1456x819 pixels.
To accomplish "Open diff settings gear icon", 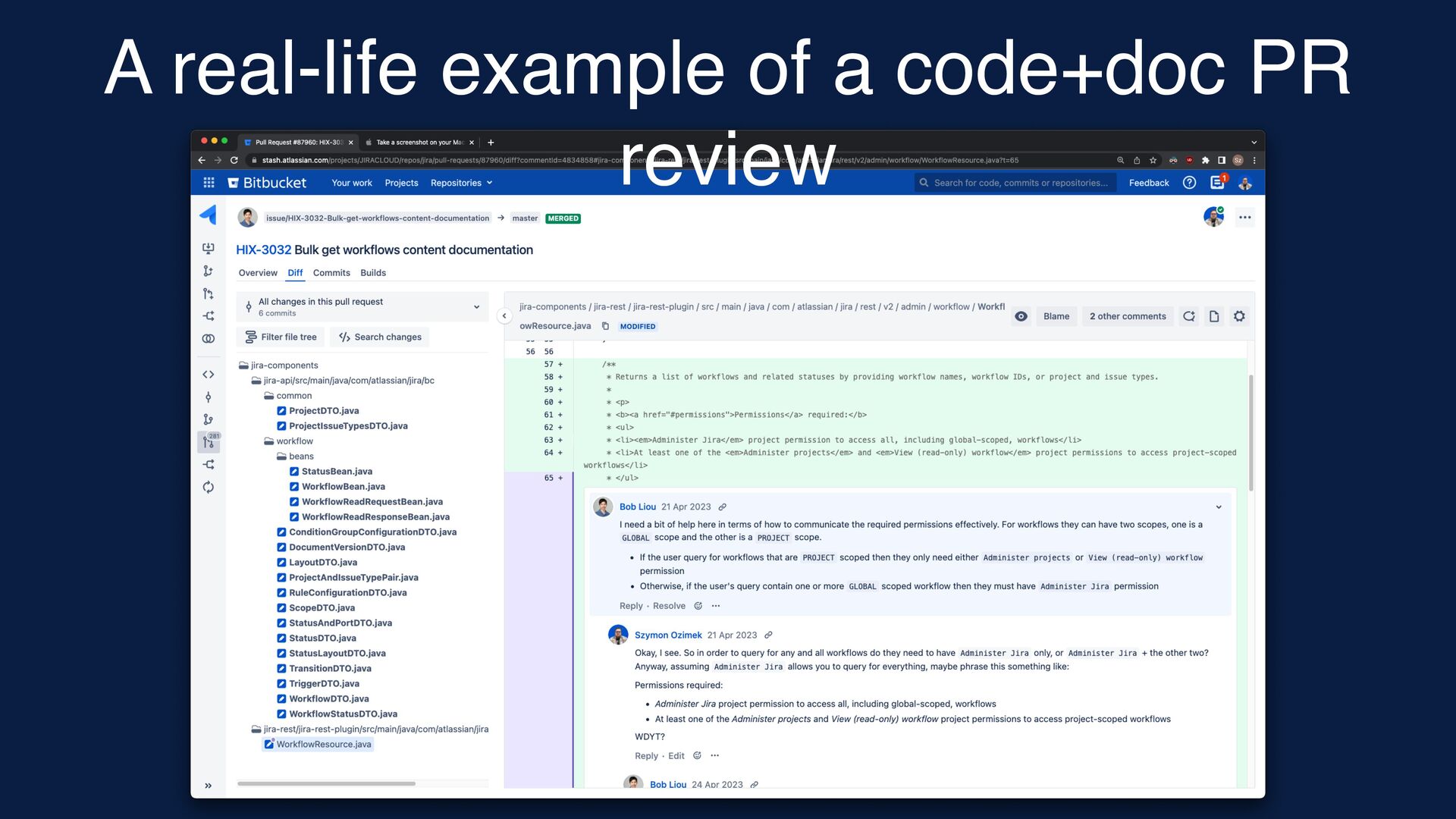I will pyautogui.click(x=1239, y=316).
